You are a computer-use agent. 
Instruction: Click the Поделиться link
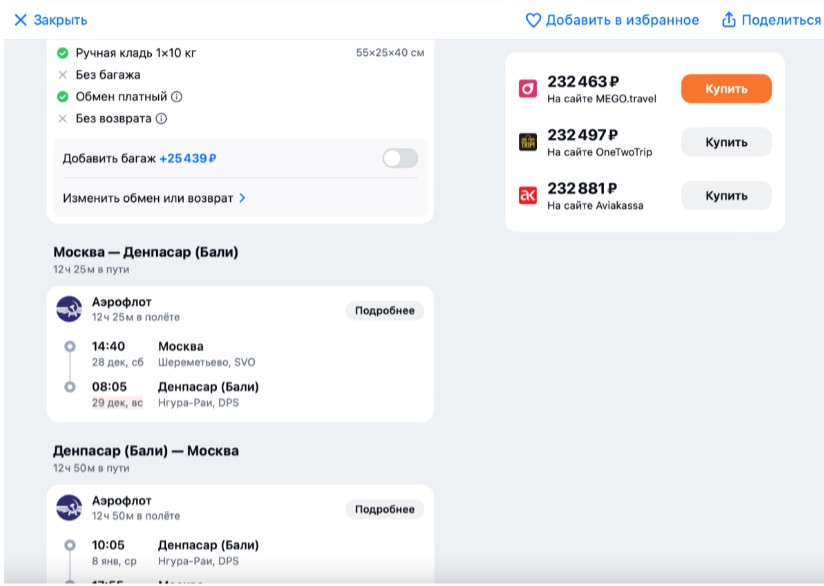point(781,20)
